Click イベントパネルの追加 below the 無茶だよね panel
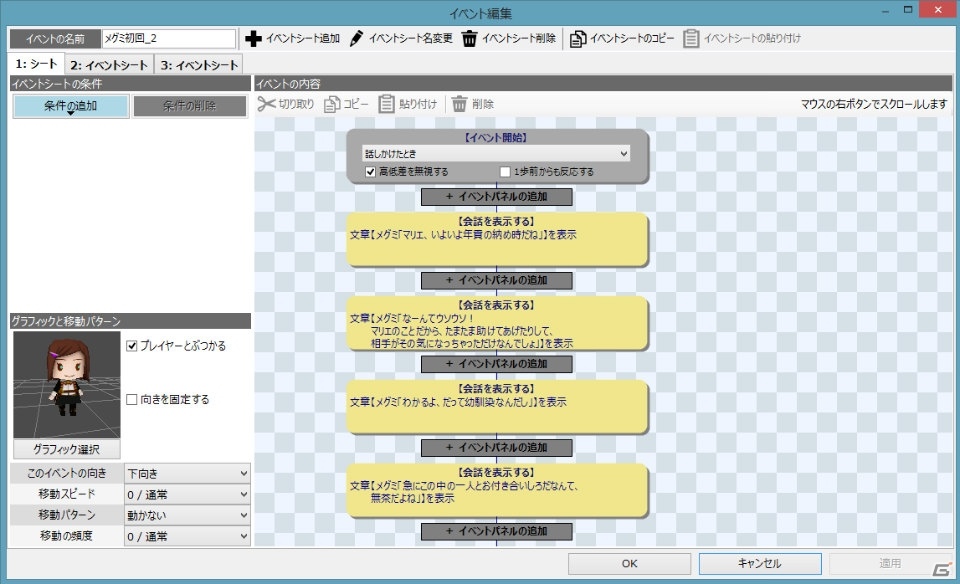The width and height of the screenshot is (960, 584). tap(497, 531)
